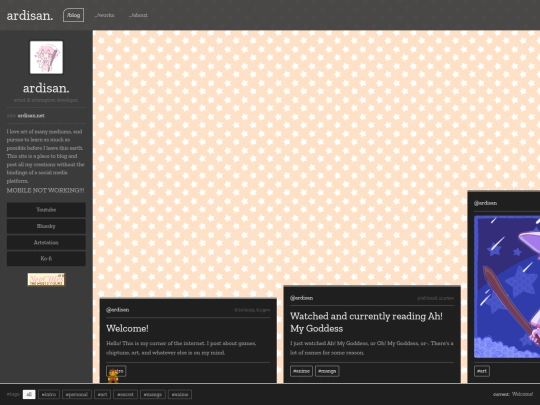Go to the ardisan. site logo in the header
This screenshot has width=540, height=405.
coord(30,15)
